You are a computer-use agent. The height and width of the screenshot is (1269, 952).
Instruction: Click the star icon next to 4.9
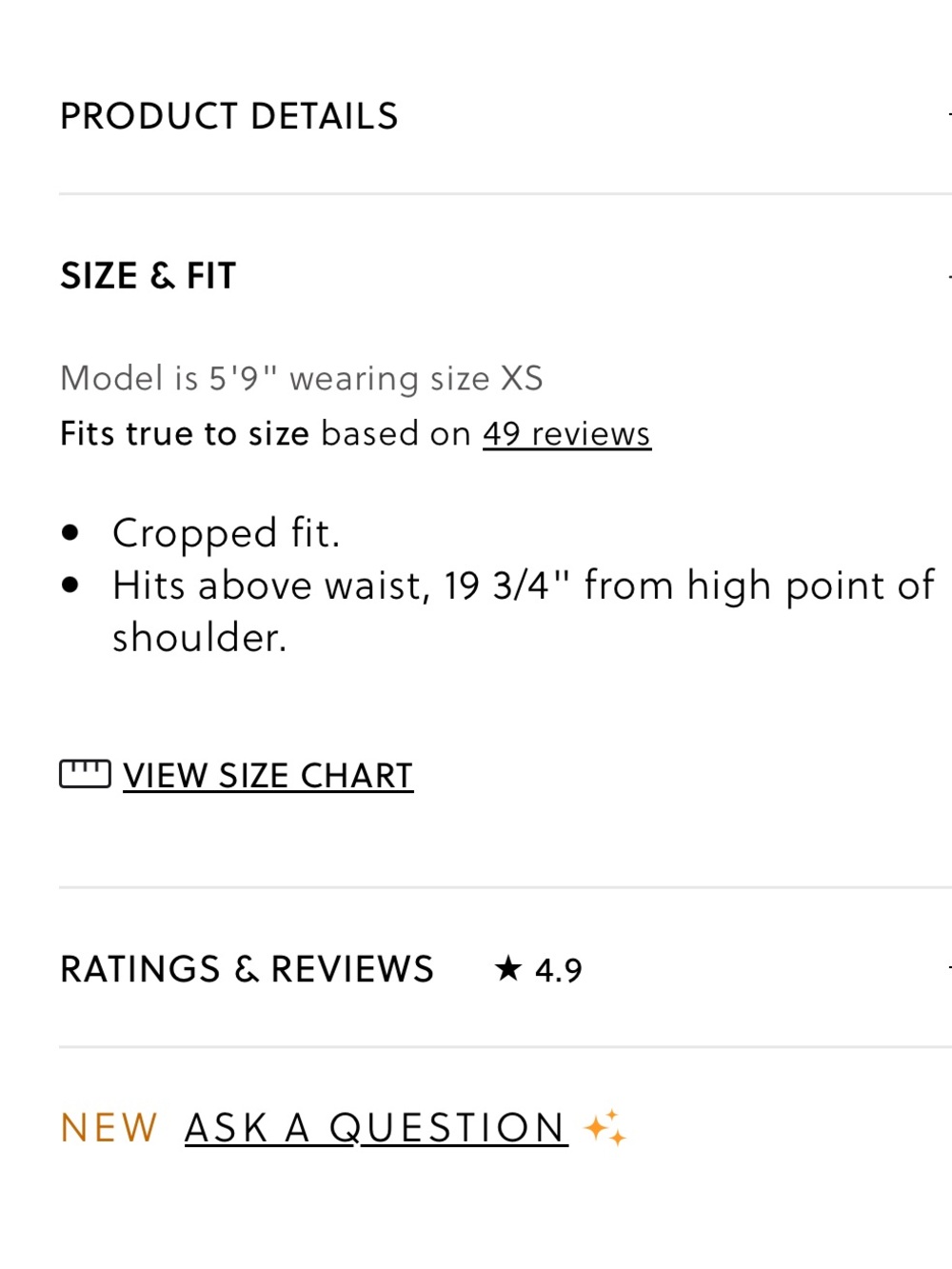[x=508, y=969]
